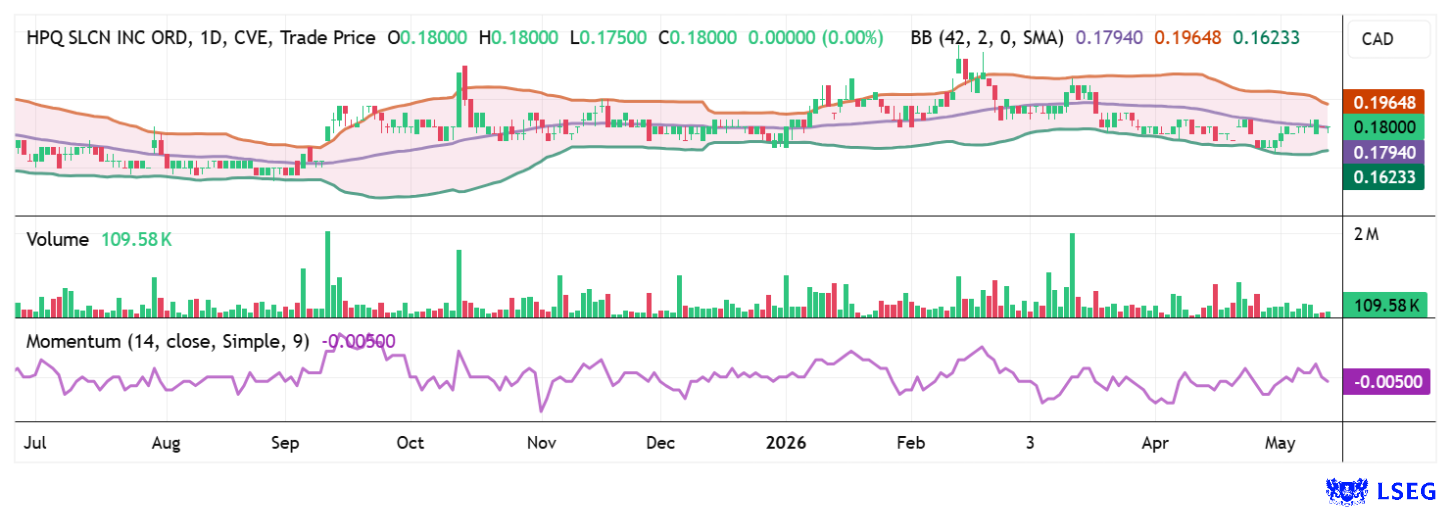The image size is (1452, 508).
Task: Click the Dec label on time axis
Action: click(x=660, y=442)
